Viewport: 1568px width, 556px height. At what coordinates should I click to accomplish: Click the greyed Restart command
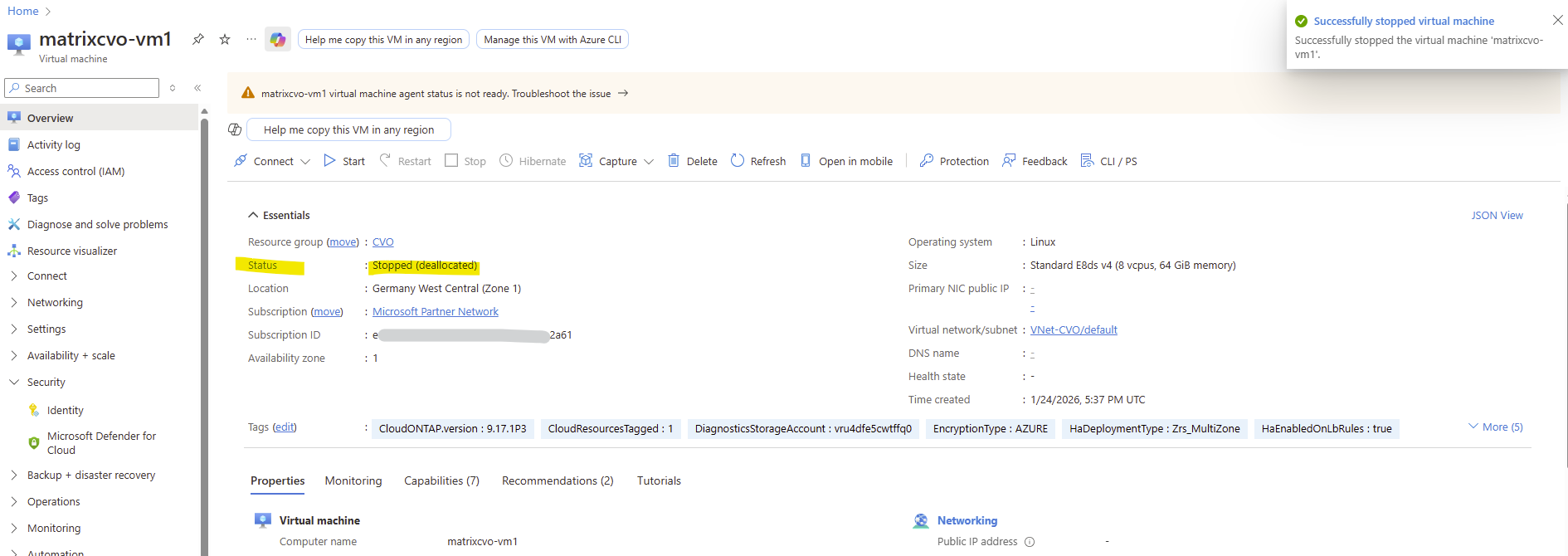406,161
